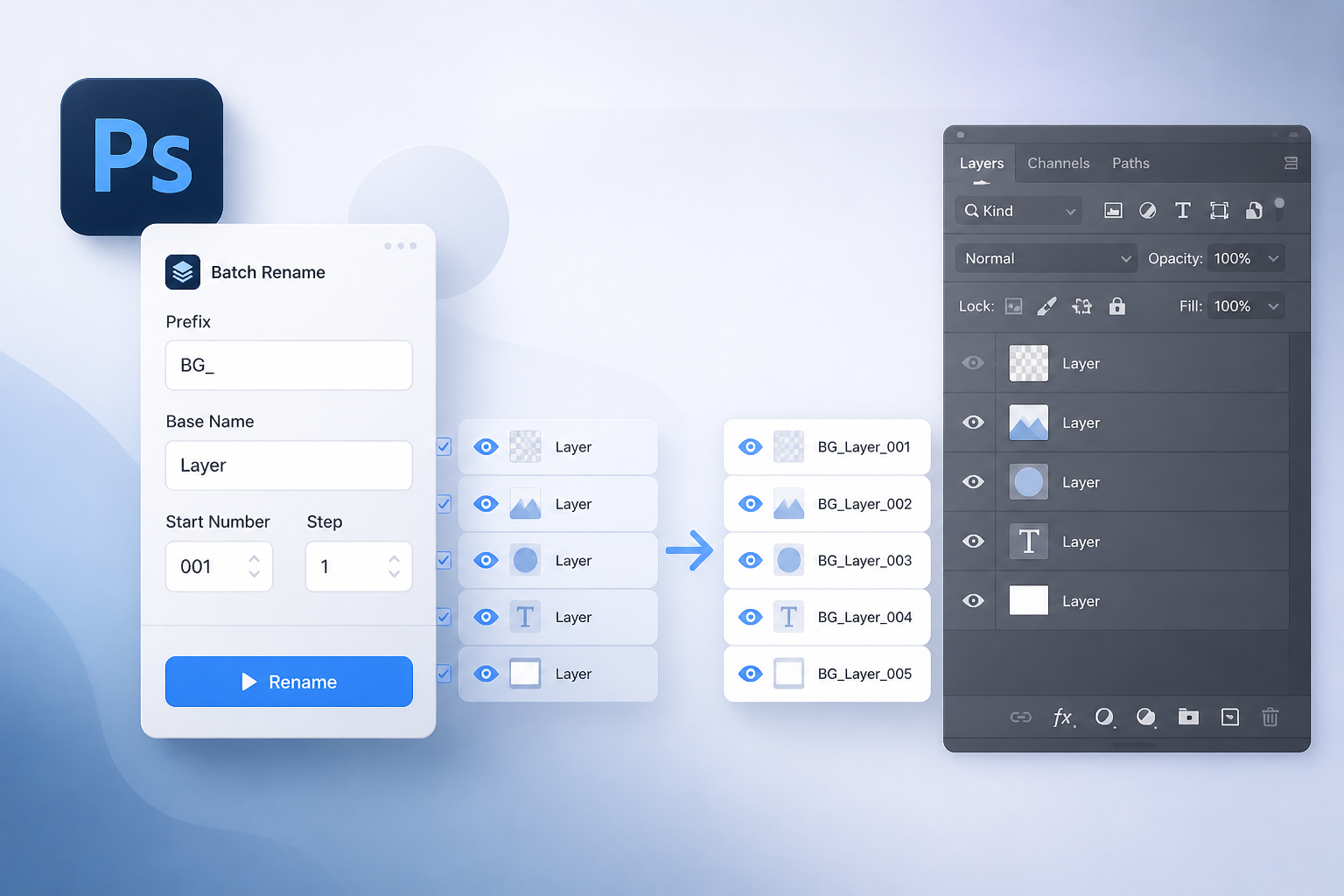This screenshot has width=1344, height=896.
Task: Filter layers by adjustment layer icon
Action: (1147, 210)
